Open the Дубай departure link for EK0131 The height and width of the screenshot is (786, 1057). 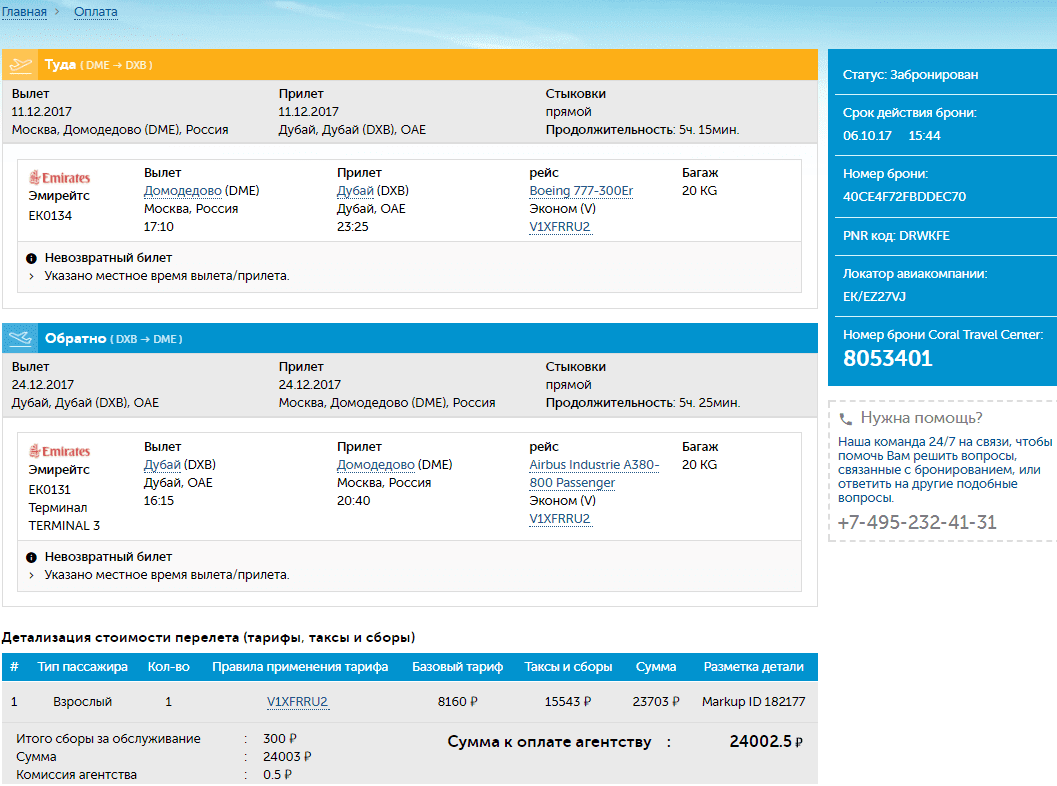click(x=162, y=464)
